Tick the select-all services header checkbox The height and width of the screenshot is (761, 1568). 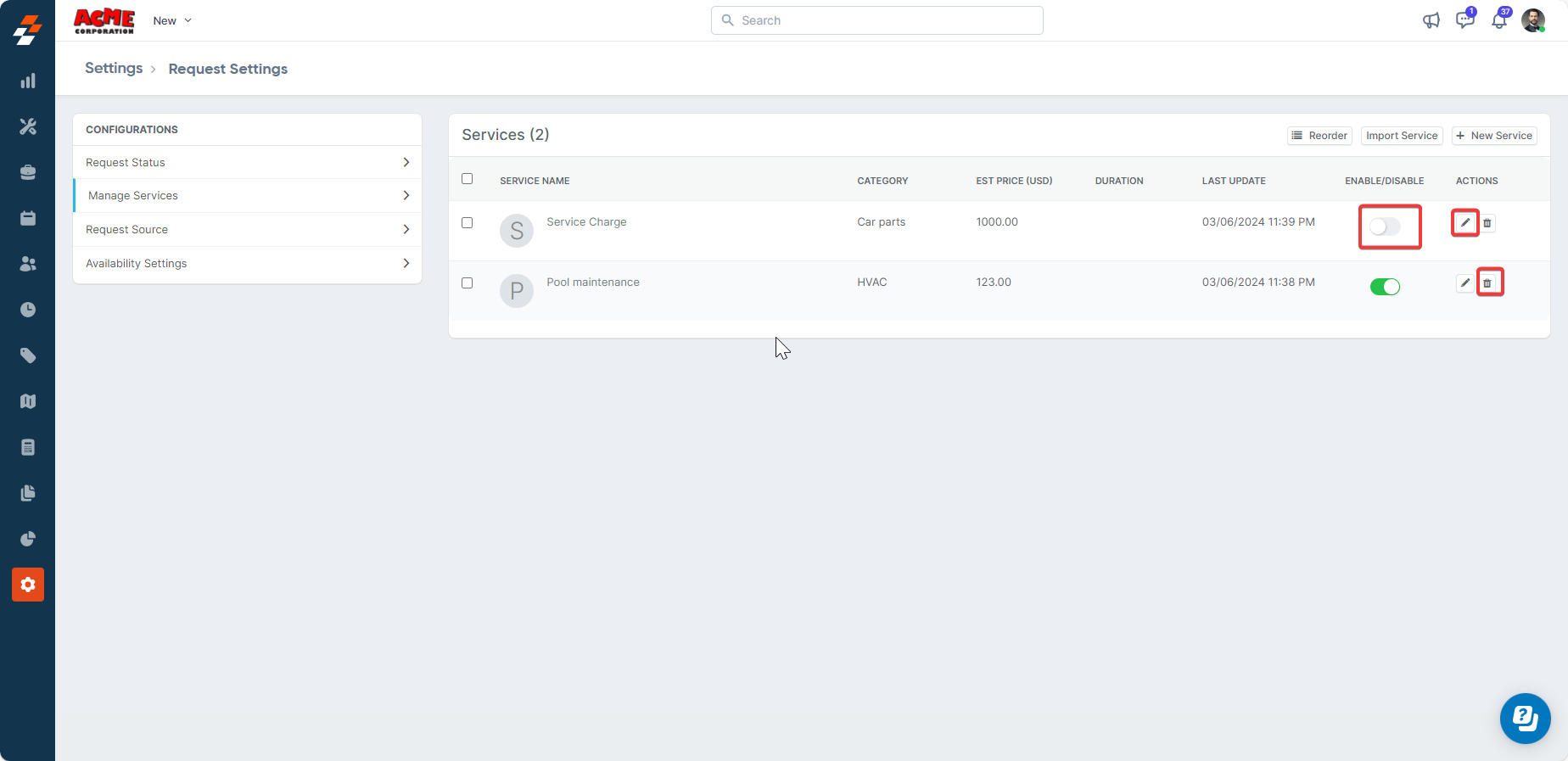468,179
